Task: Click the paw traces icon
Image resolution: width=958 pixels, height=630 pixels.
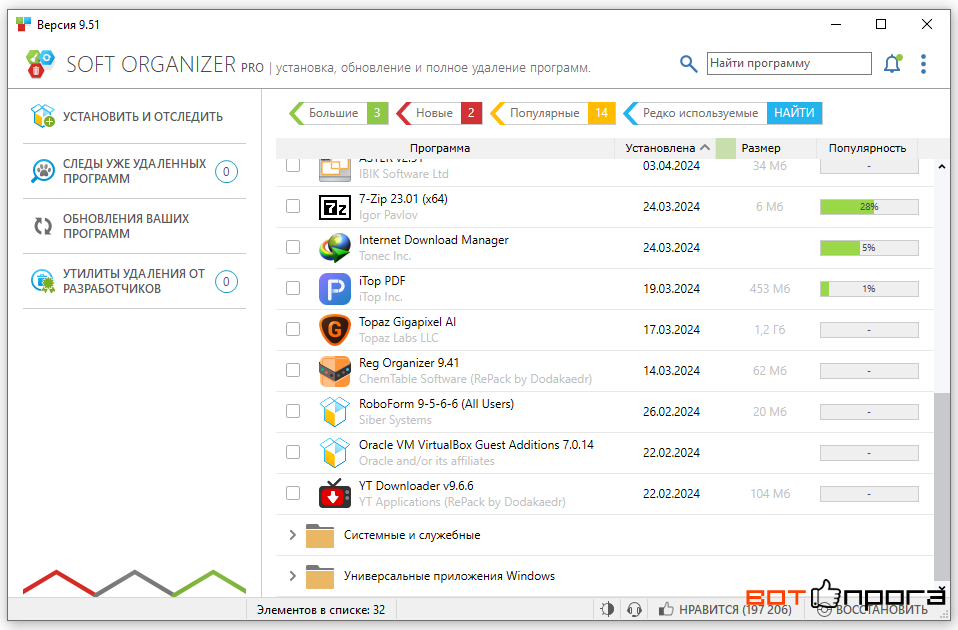Action: coord(43,172)
